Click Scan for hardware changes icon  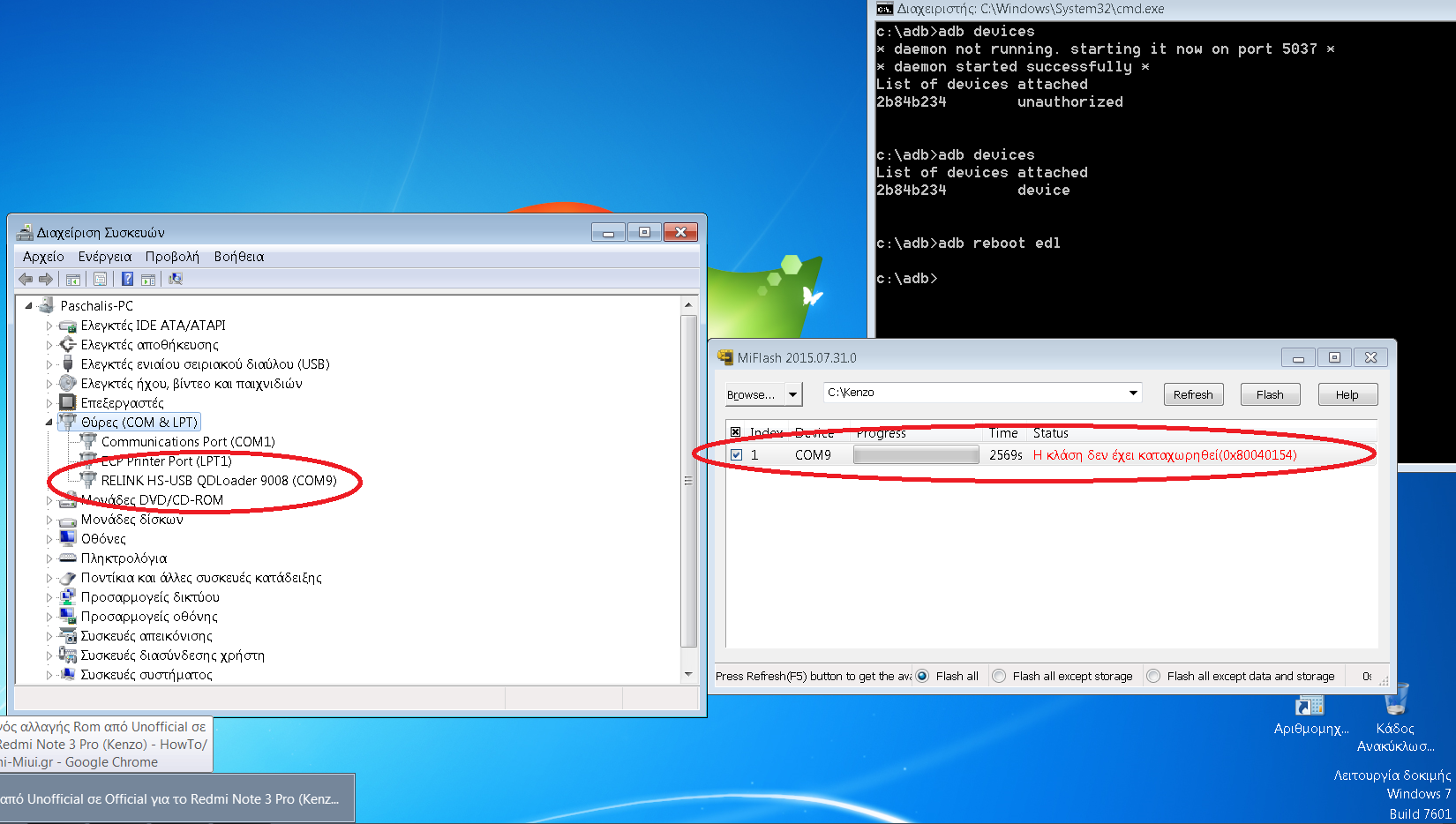pos(176,280)
